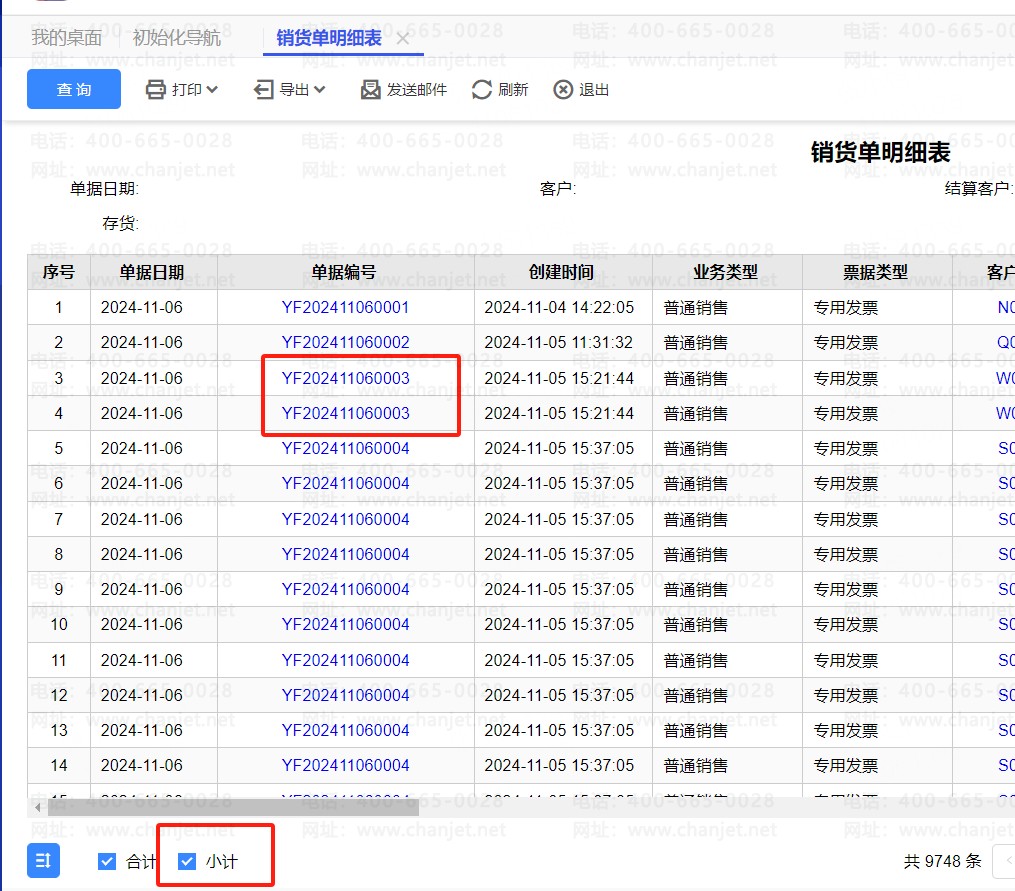
Task: Select date 2024-11-06 in row 7
Action: [x=142, y=519]
